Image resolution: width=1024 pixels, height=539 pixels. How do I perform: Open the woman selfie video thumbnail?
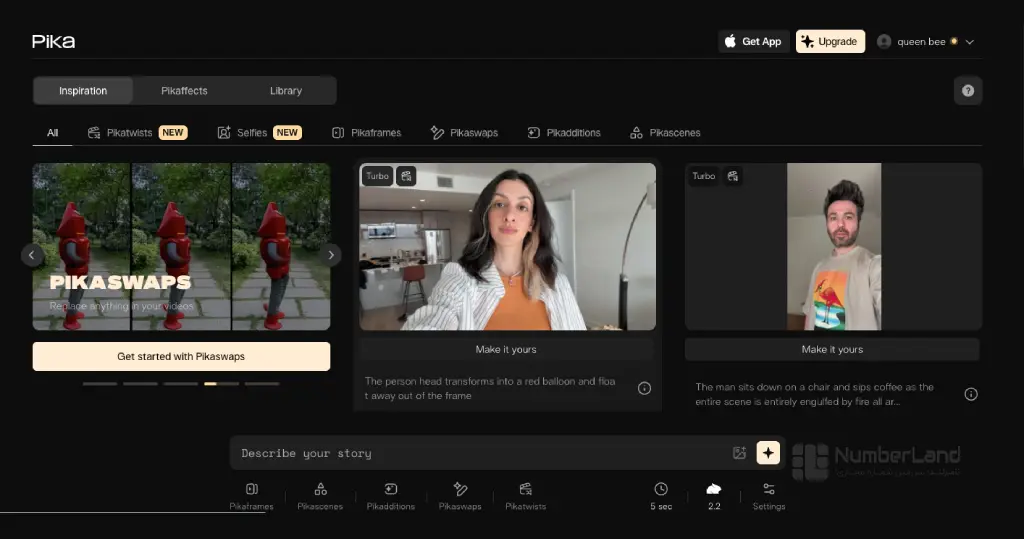[507, 246]
